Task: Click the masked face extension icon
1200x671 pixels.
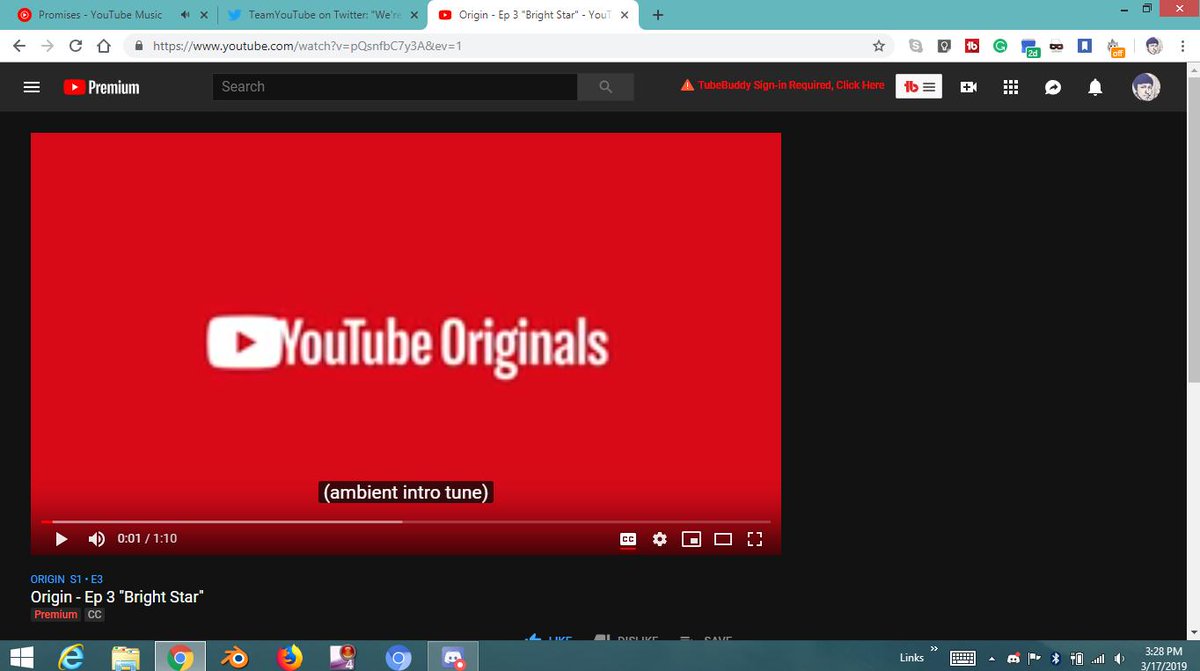Action: (x=1056, y=46)
